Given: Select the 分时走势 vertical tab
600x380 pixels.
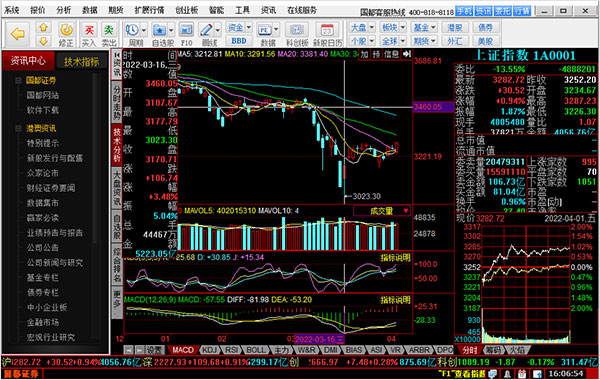Looking at the screenshot, I should point(117,102).
